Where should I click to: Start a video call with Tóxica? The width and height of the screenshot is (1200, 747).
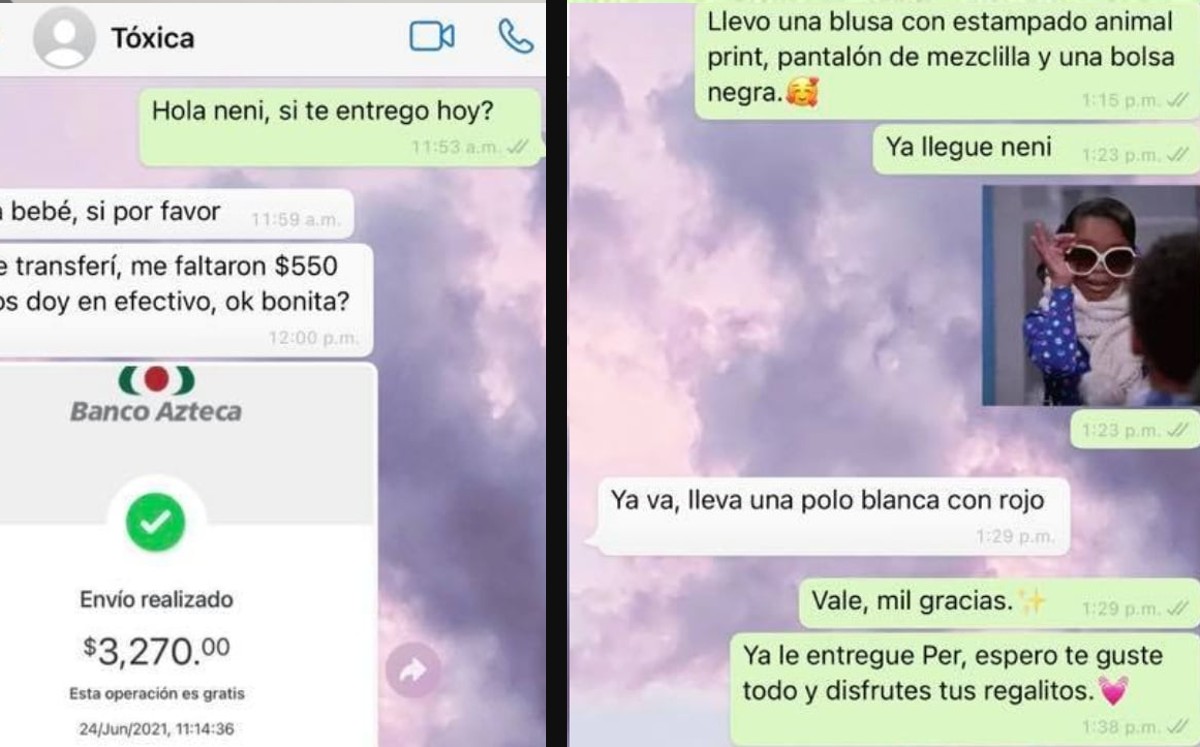tap(432, 38)
